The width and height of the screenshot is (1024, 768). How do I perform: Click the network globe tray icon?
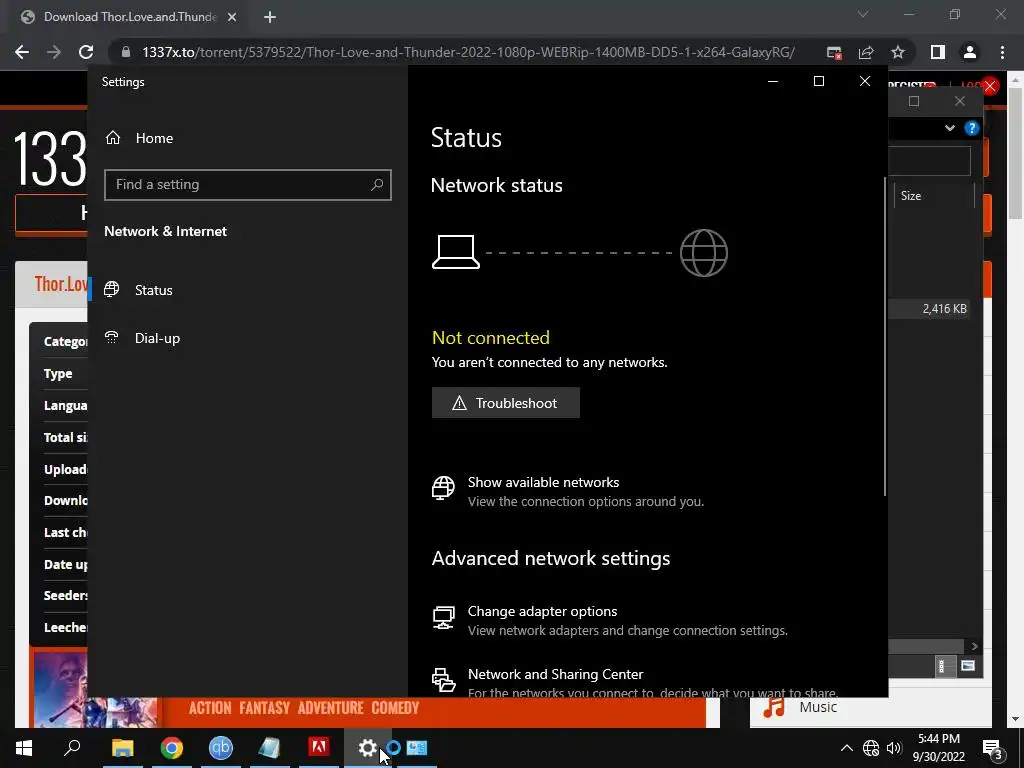coord(871,748)
